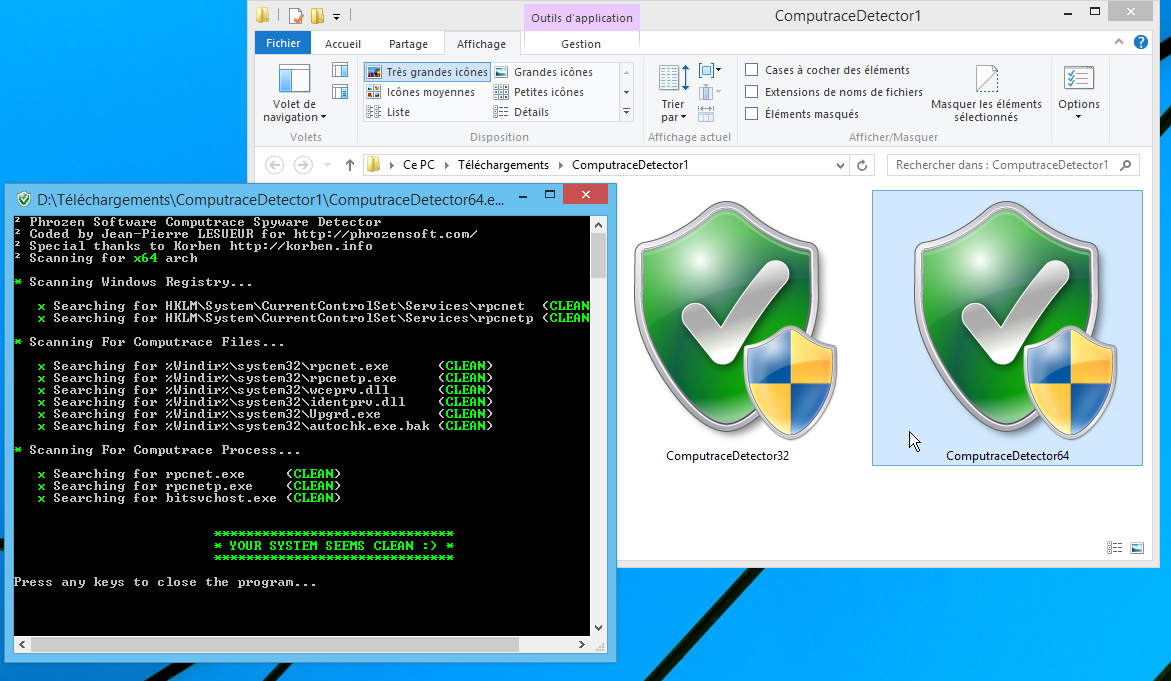Choose Grandes icônes layout
Image resolution: width=1171 pixels, height=681 pixels.
click(x=544, y=72)
